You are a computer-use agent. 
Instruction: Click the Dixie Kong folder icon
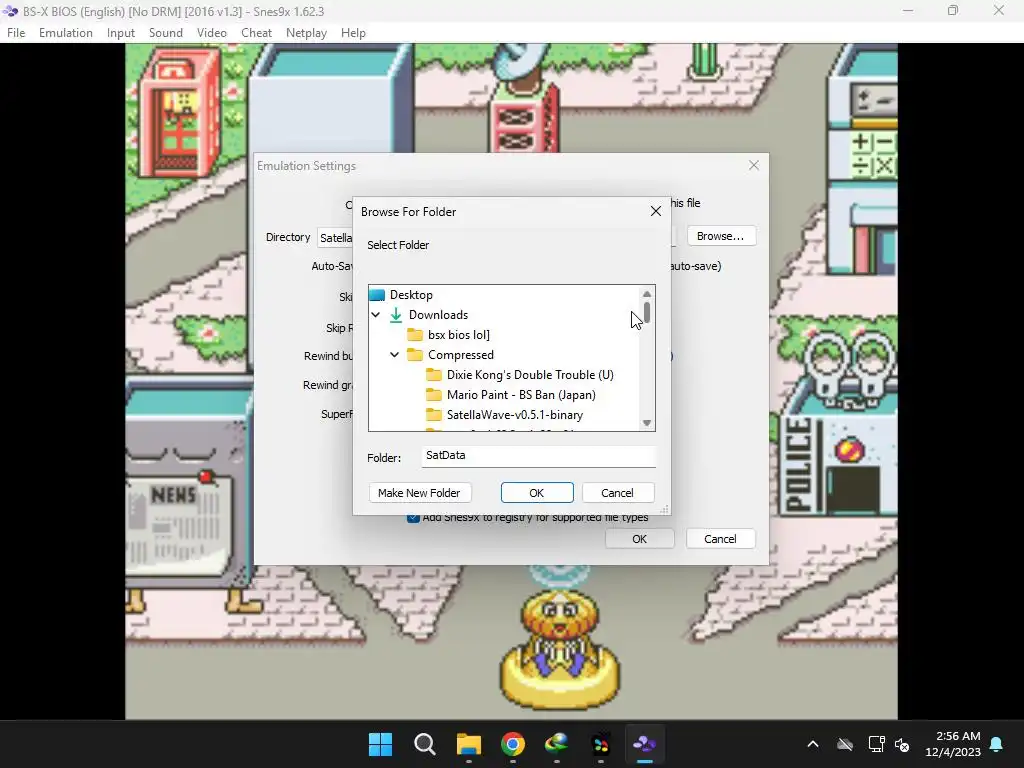coord(434,375)
